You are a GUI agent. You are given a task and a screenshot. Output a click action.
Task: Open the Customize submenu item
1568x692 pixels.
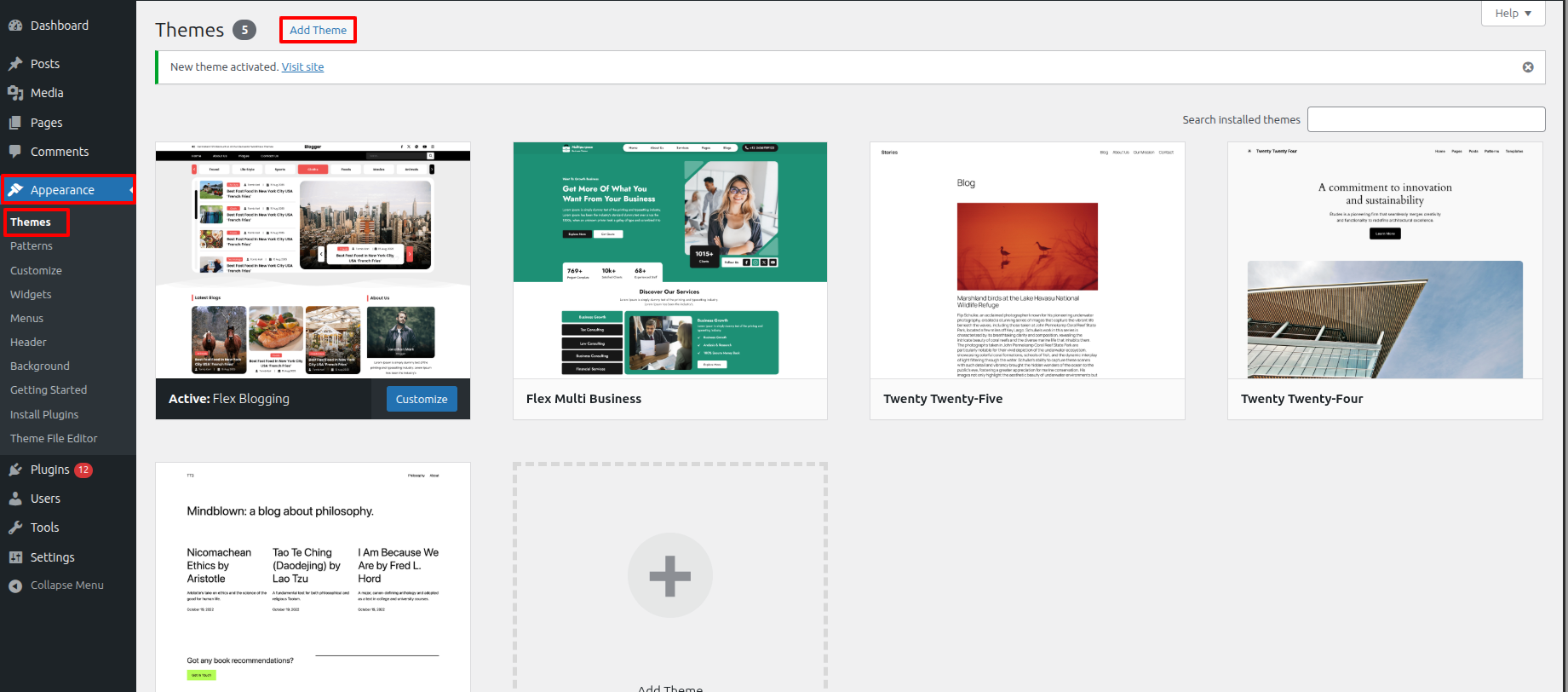coord(36,270)
